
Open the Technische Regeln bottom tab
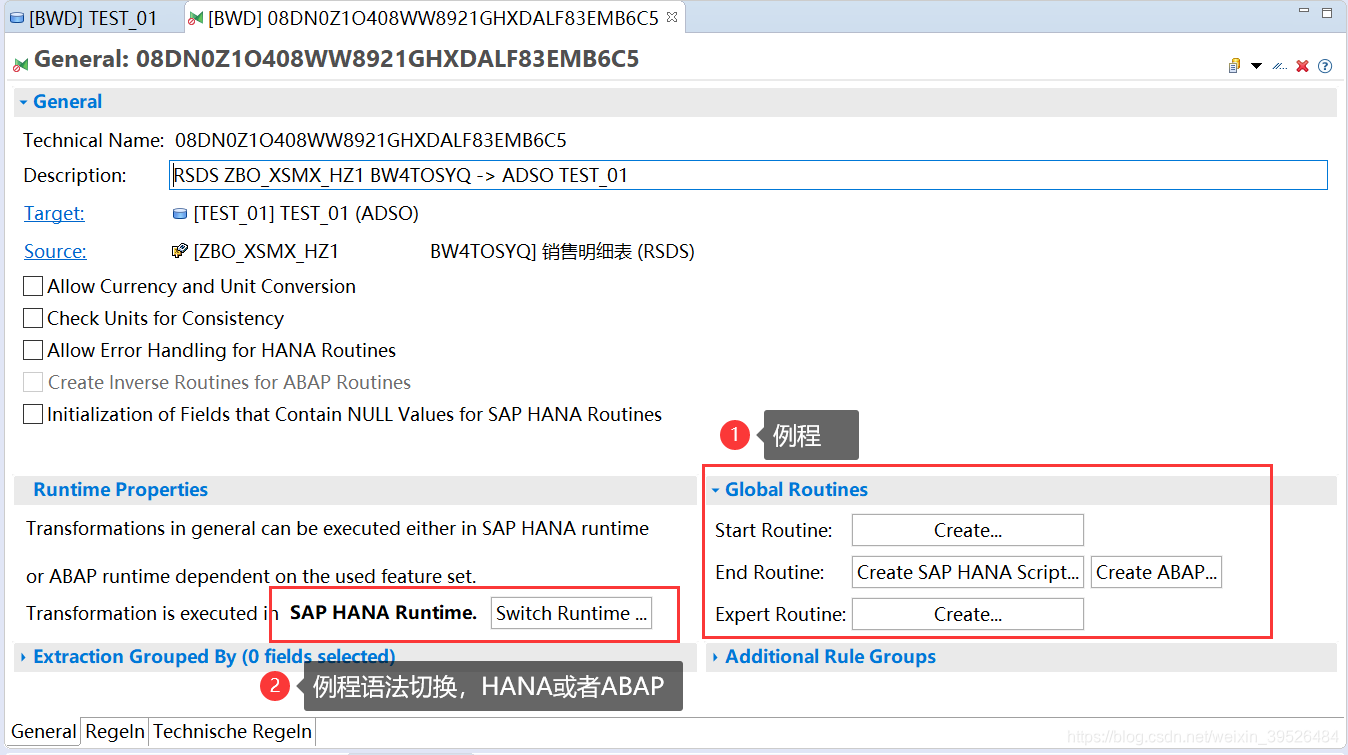click(232, 731)
